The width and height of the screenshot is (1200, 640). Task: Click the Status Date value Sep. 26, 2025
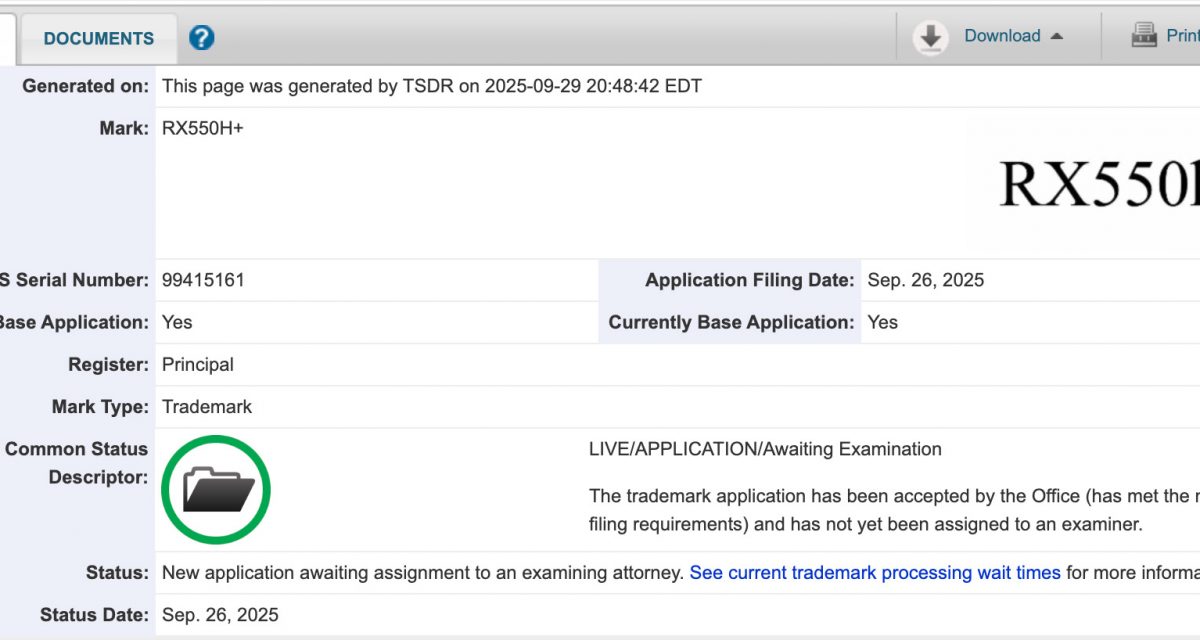pos(220,615)
